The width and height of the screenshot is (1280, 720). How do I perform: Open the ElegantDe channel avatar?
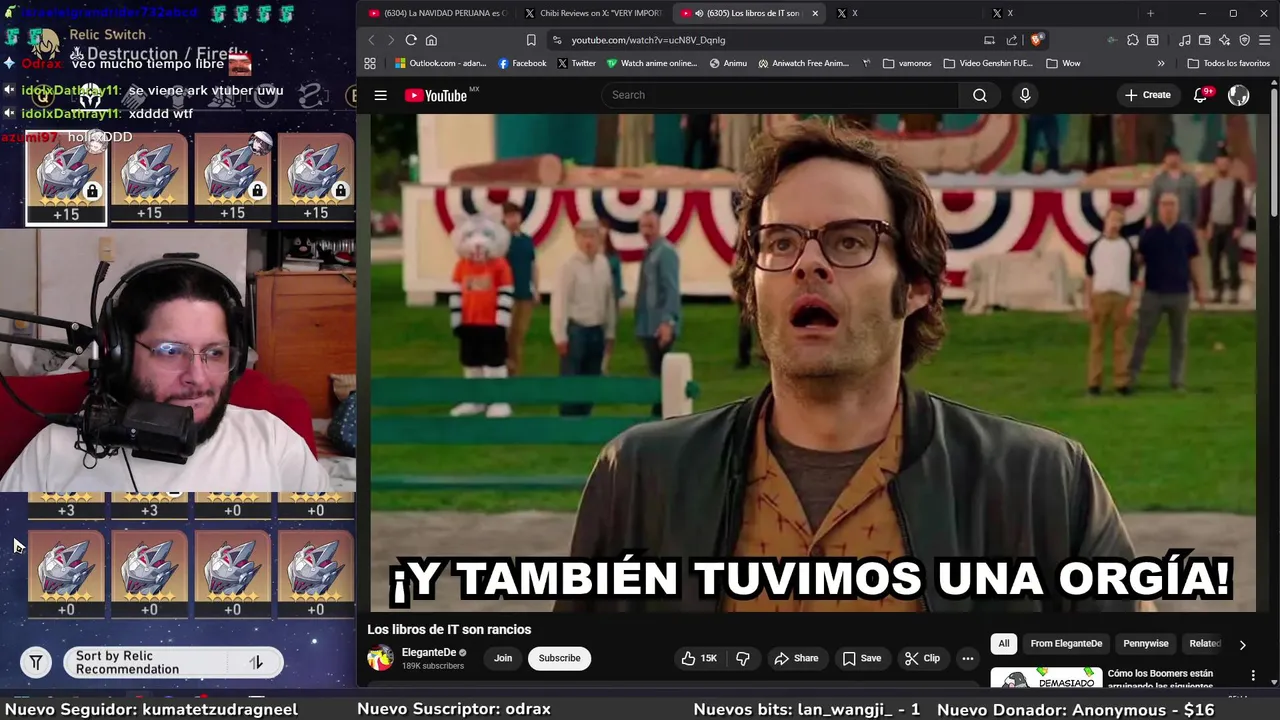tap(380, 658)
